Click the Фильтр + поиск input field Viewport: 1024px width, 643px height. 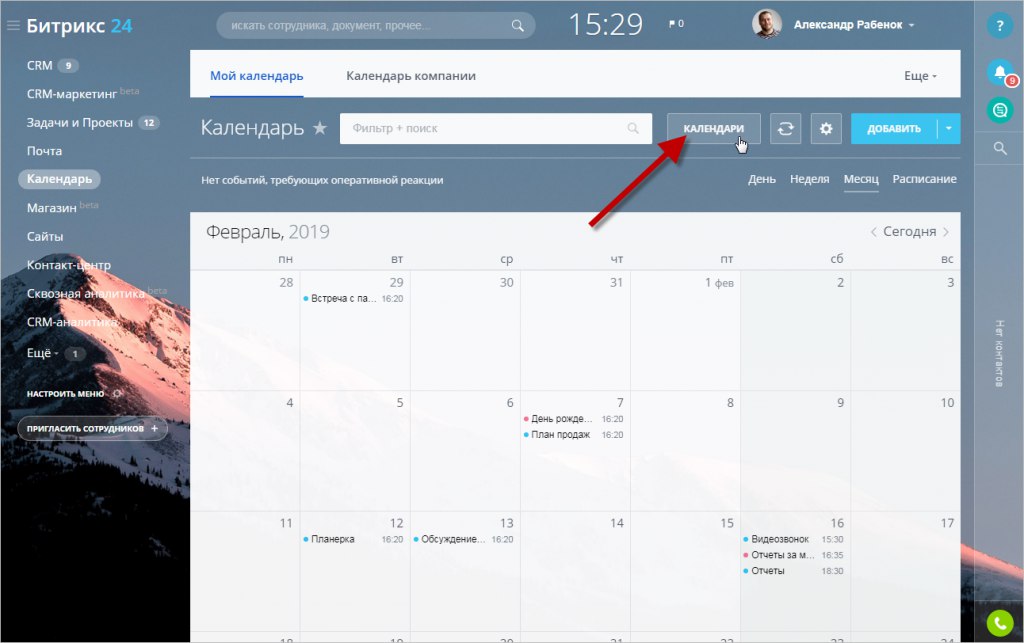click(496, 129)
